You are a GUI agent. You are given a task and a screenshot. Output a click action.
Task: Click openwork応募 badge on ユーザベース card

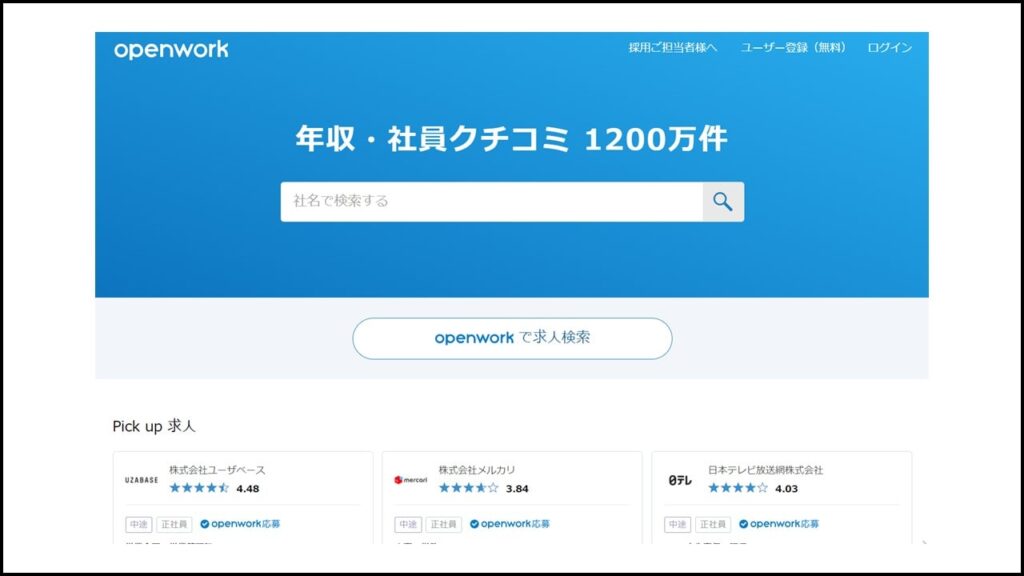pyautogui.click(x=240, y=524)
